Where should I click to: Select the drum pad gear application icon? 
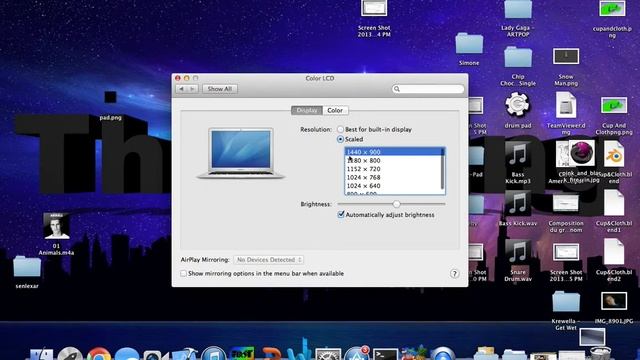point(517,104)
